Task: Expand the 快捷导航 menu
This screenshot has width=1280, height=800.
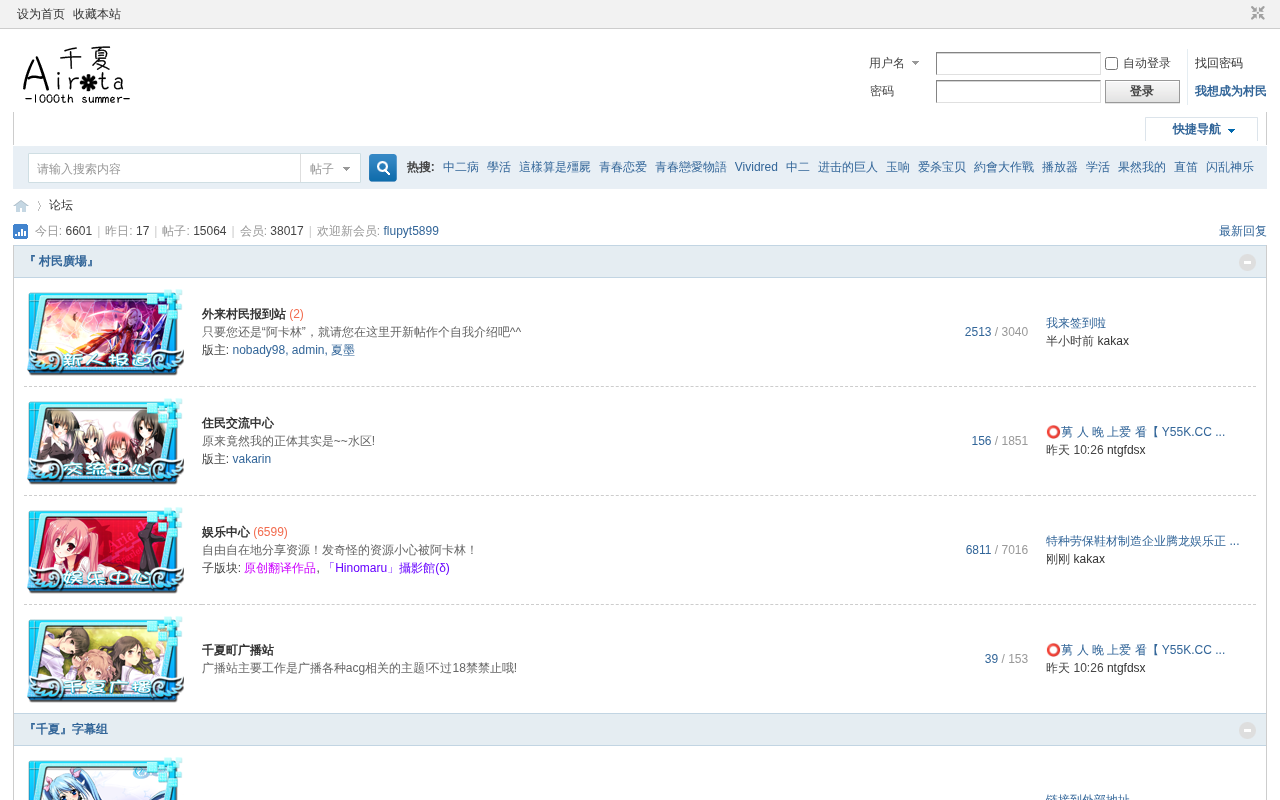Action: tap(1203, 130)
